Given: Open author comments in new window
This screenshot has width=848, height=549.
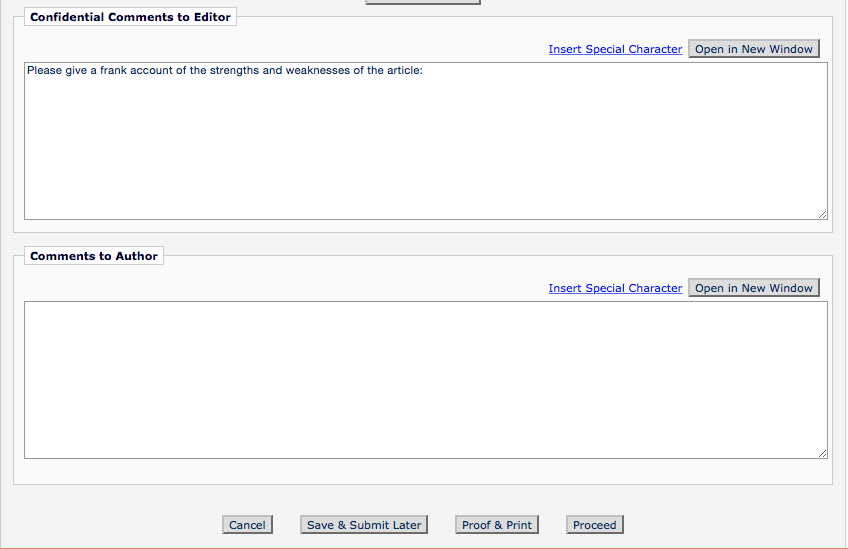Looking at the screenshot, I should (753, 288).
